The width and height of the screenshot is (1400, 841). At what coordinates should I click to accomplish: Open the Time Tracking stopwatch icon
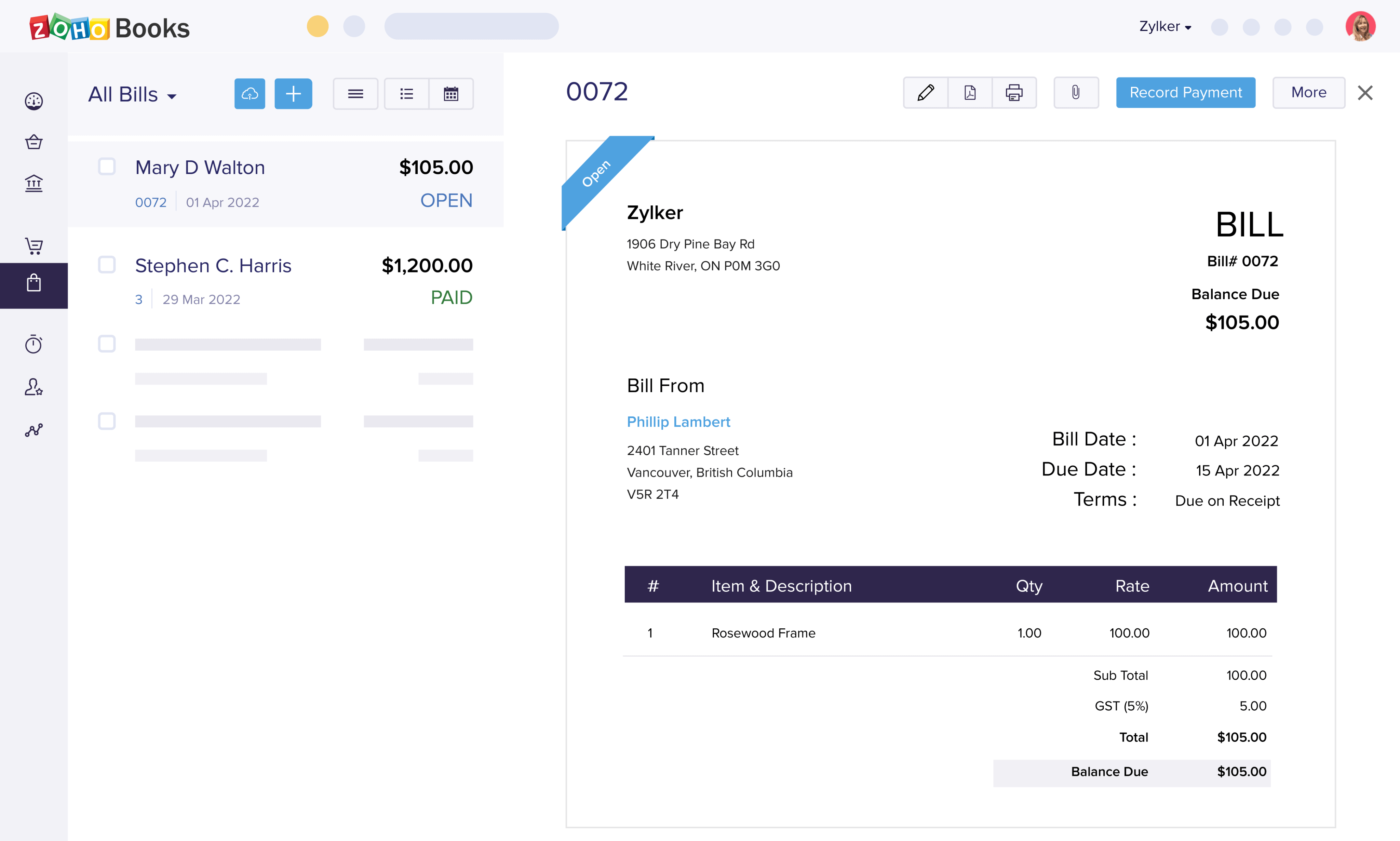[x=33, y=344]
